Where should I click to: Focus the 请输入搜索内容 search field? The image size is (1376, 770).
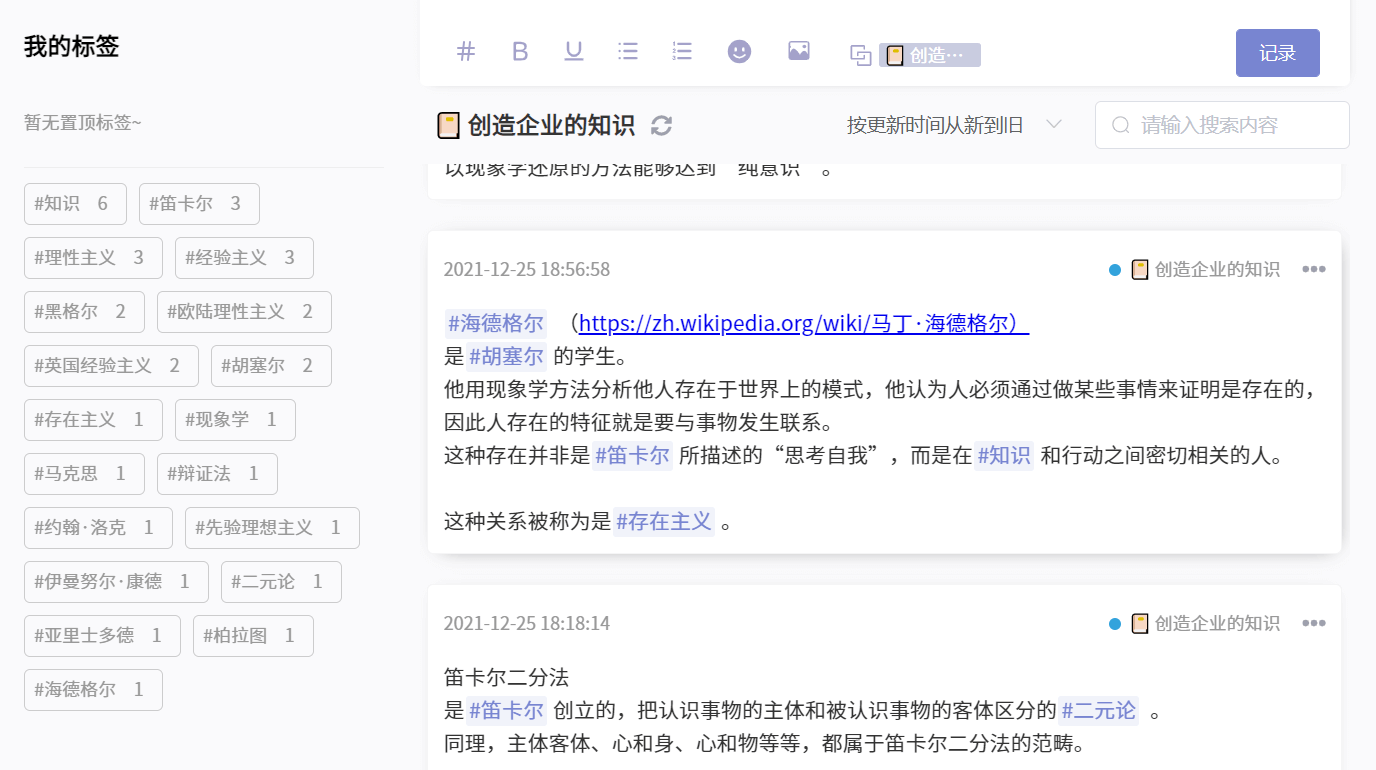tap(1222, 125)
